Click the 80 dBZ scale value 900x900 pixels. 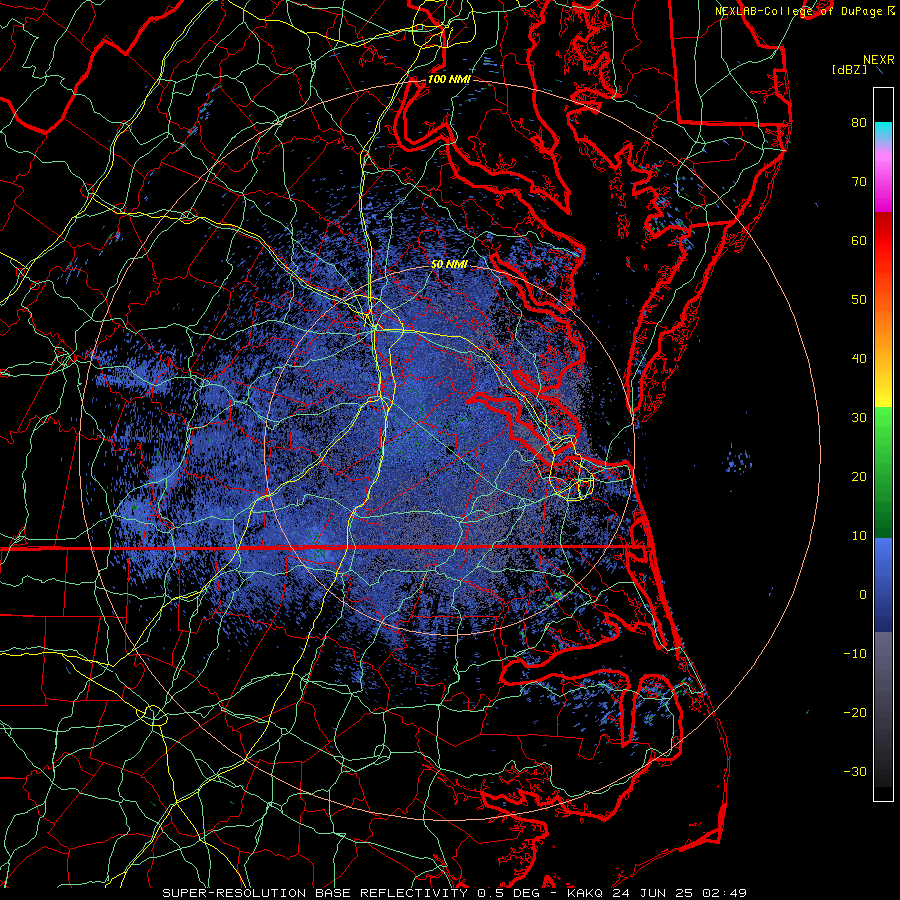click(x=859, y=123)
